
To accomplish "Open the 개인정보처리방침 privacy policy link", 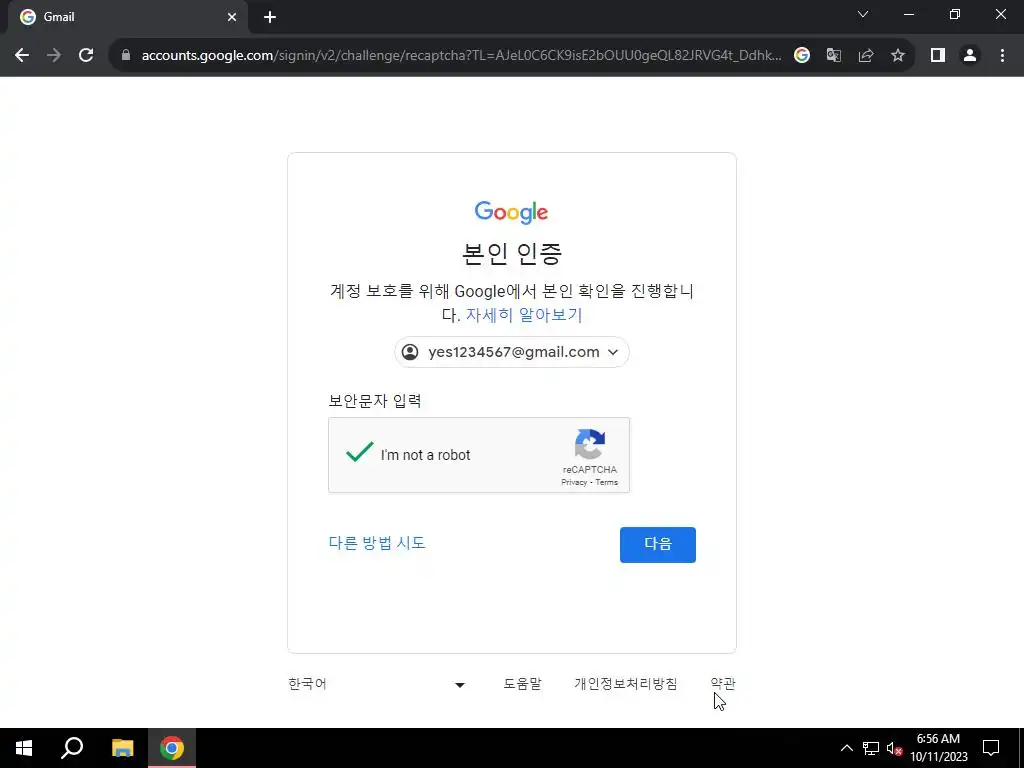I will click(x=626, y=684).
